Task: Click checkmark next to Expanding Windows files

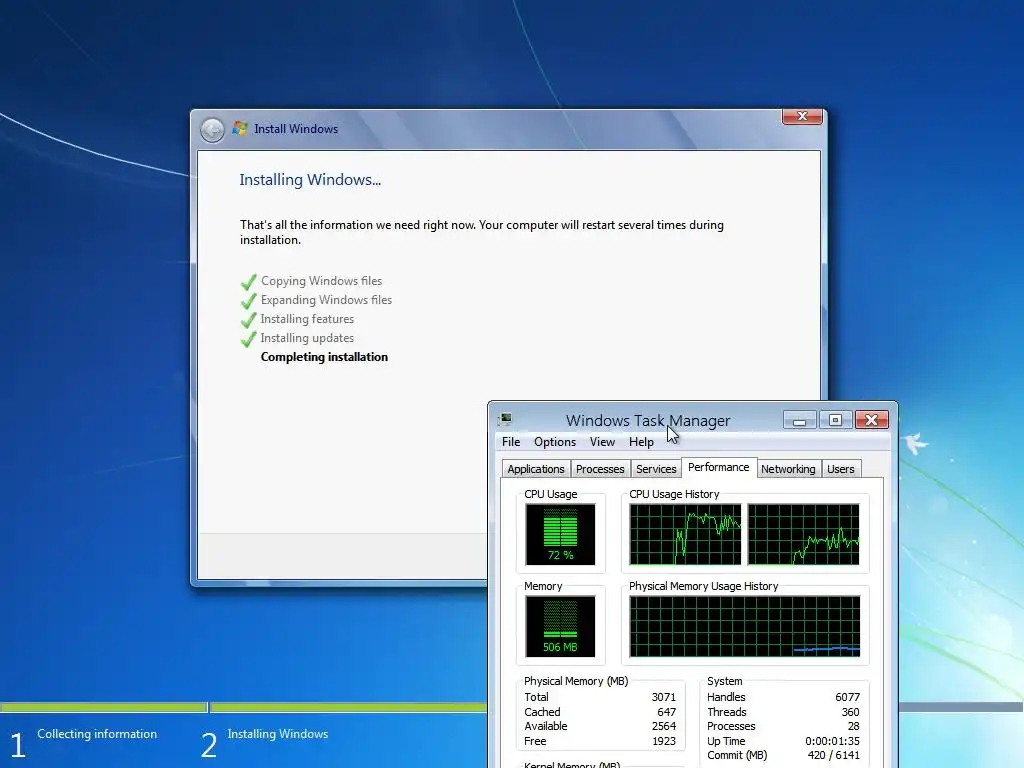Action: coord(248,301)
